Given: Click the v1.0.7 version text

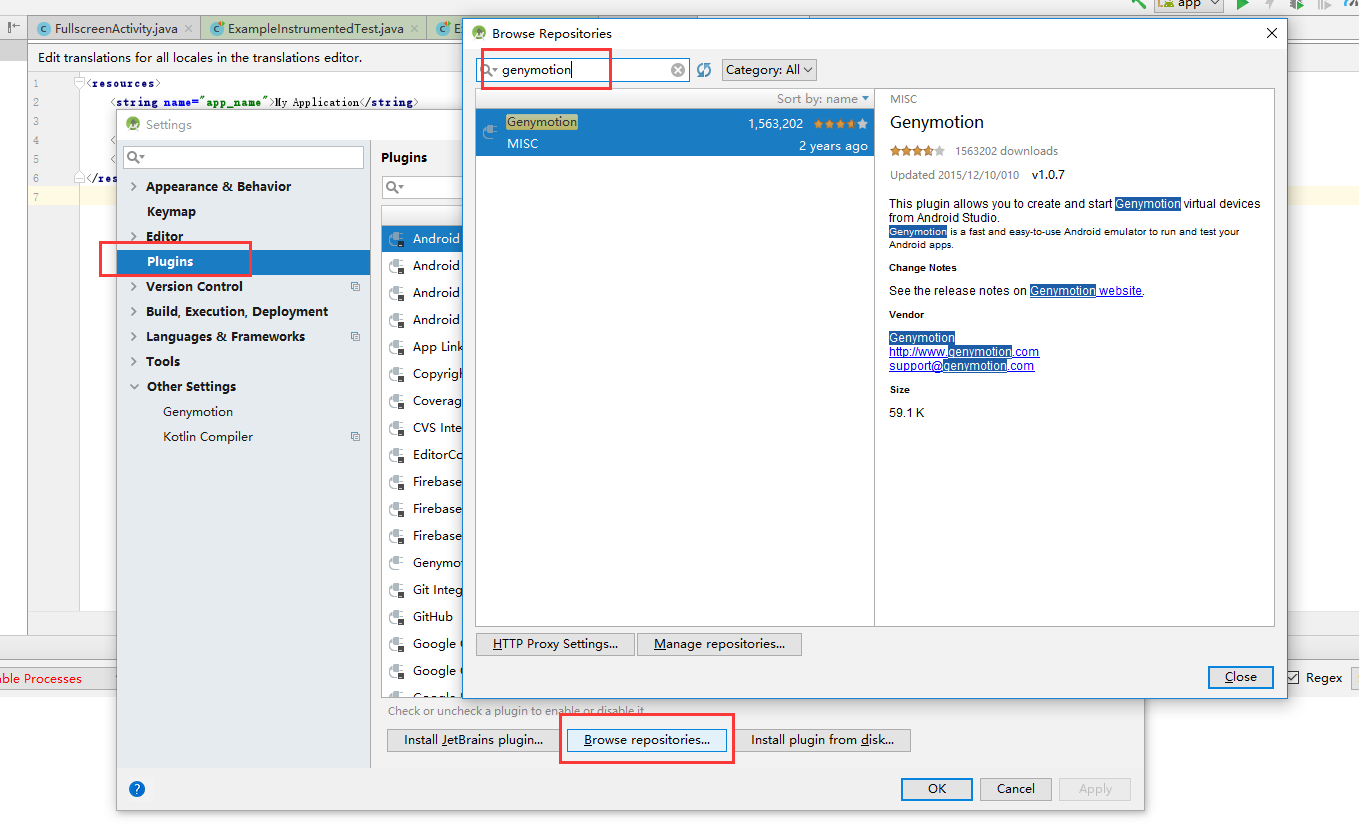Looking at the screenshot, I should point(1048,175).
